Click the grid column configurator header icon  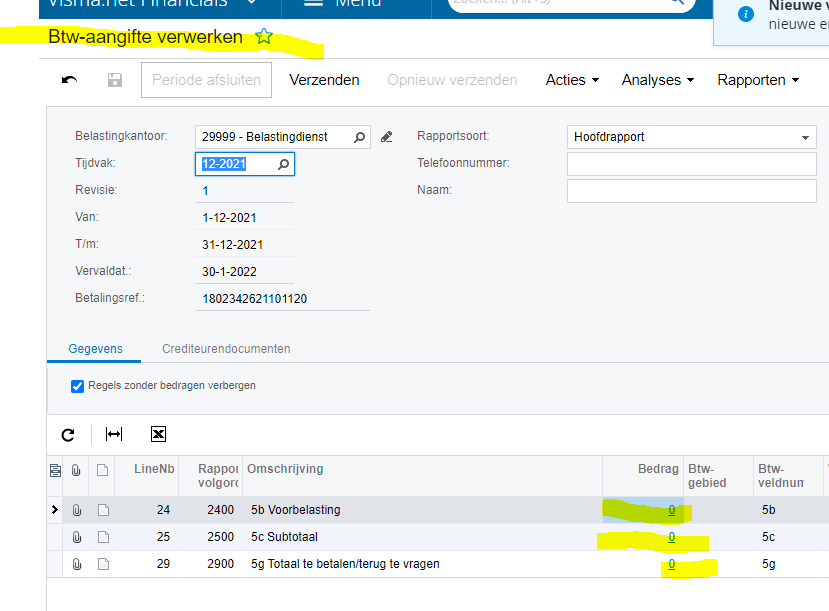pos(55,470)
